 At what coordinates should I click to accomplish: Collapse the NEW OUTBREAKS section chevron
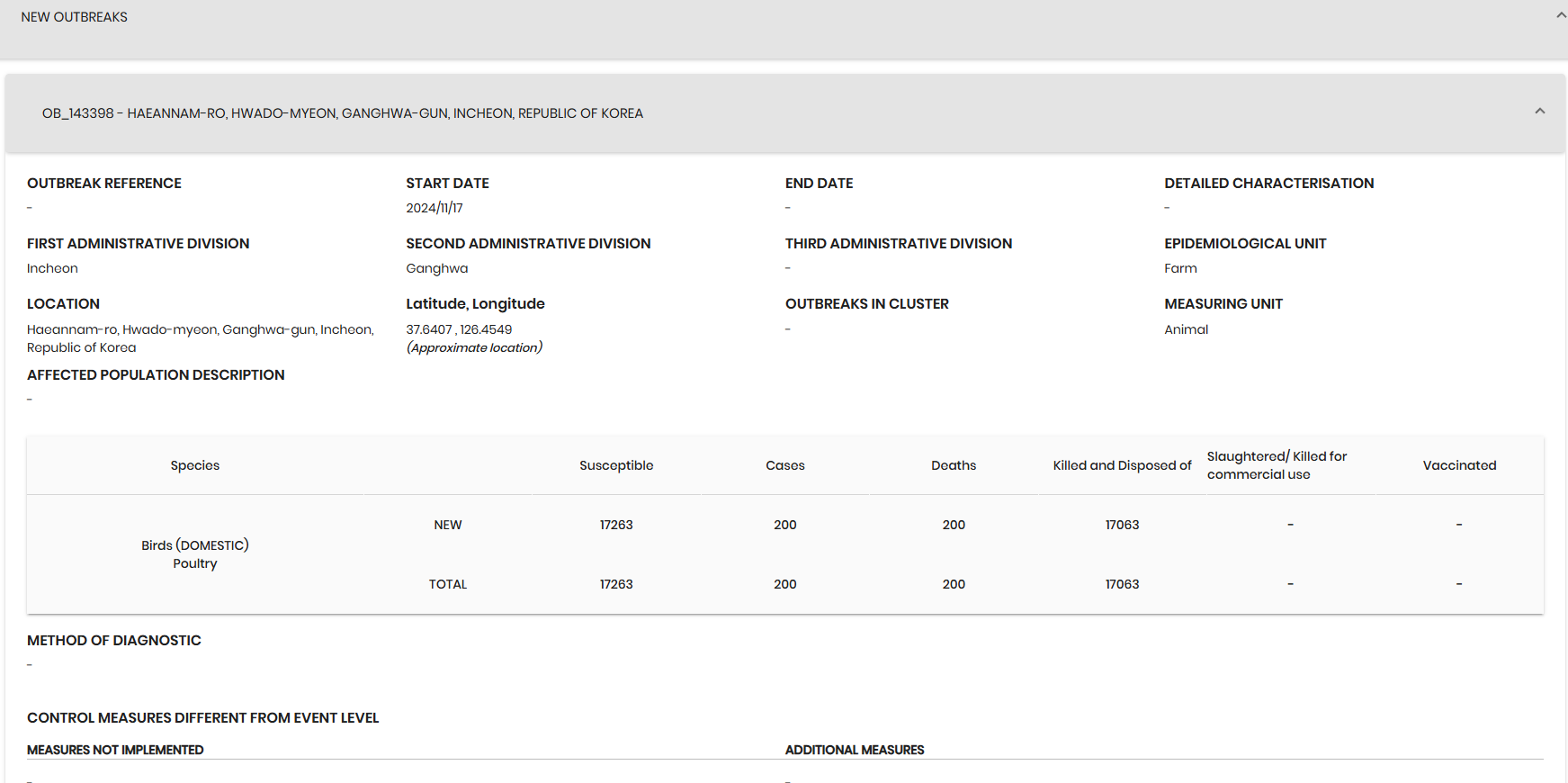tap(1562, 15)
